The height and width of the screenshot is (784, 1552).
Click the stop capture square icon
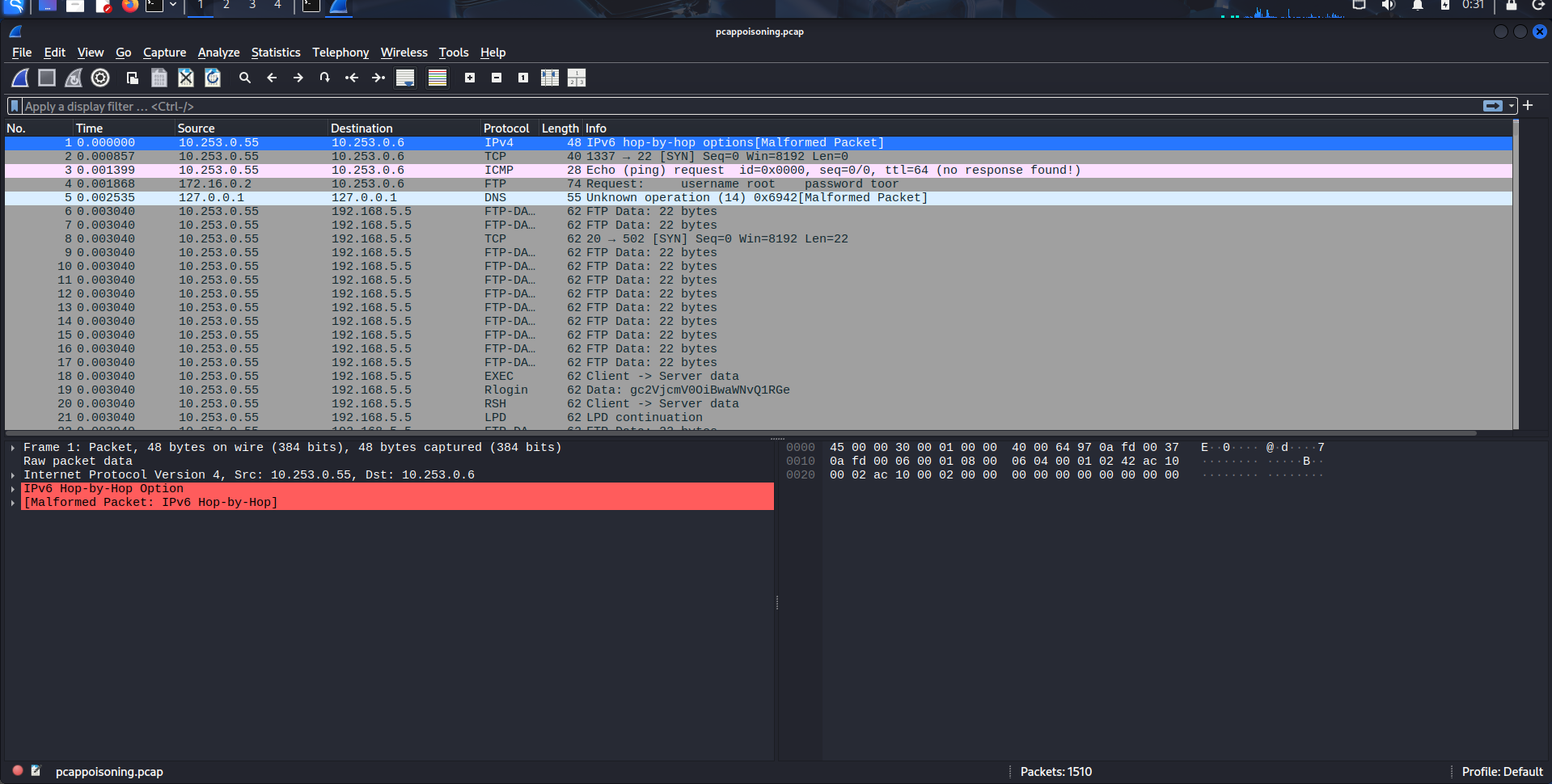click(x=47, y=78)
